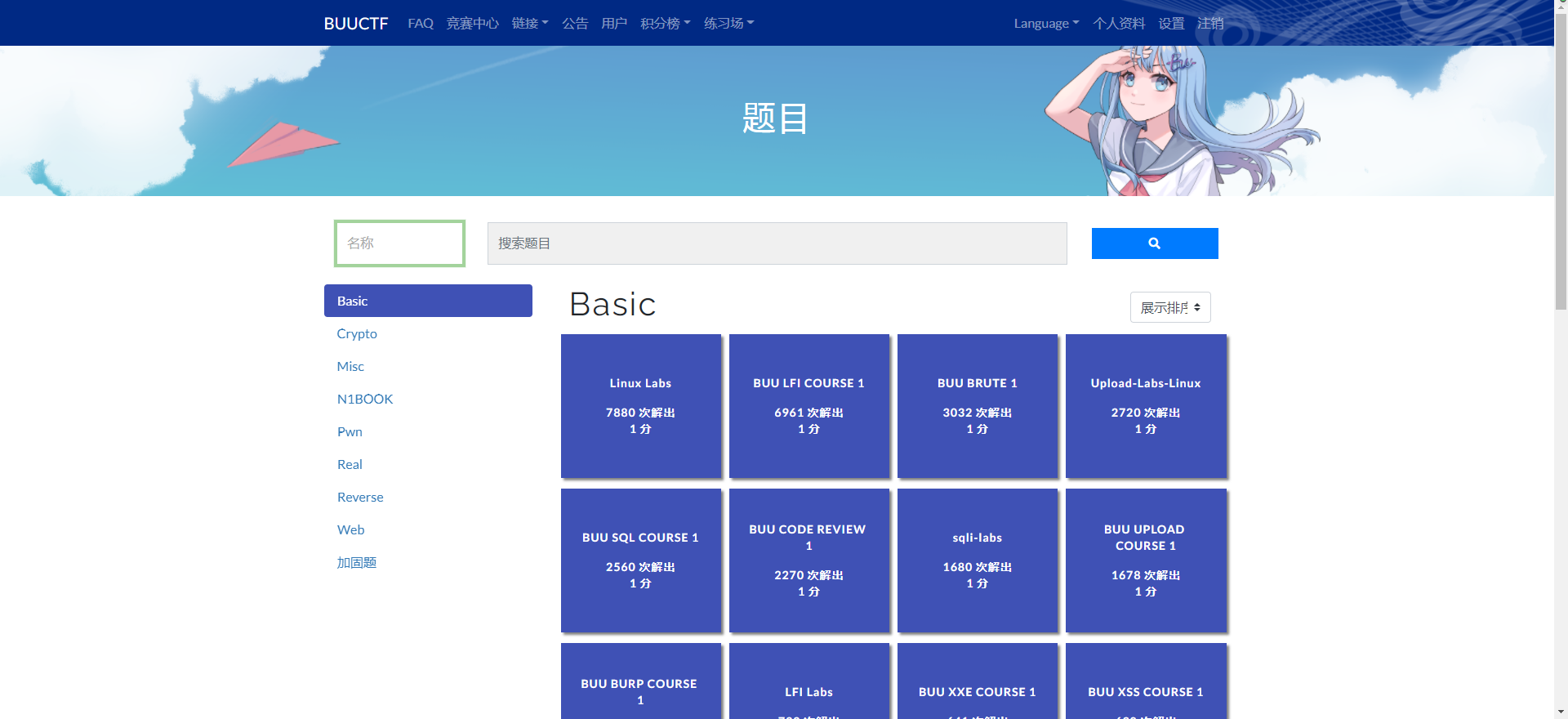Open the BUU UPLOAD COURSE 1 challenge

[x=1146, y=560]
